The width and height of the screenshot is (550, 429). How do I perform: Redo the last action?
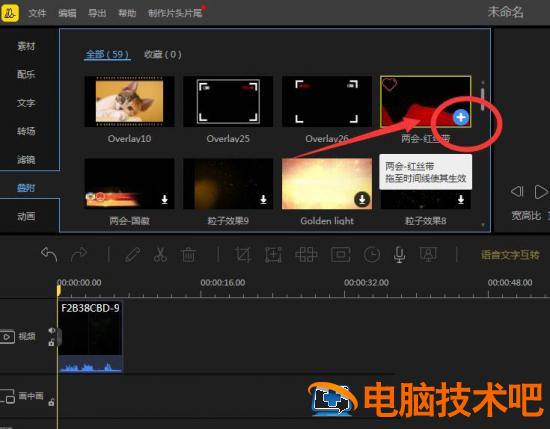coord(79,254)
